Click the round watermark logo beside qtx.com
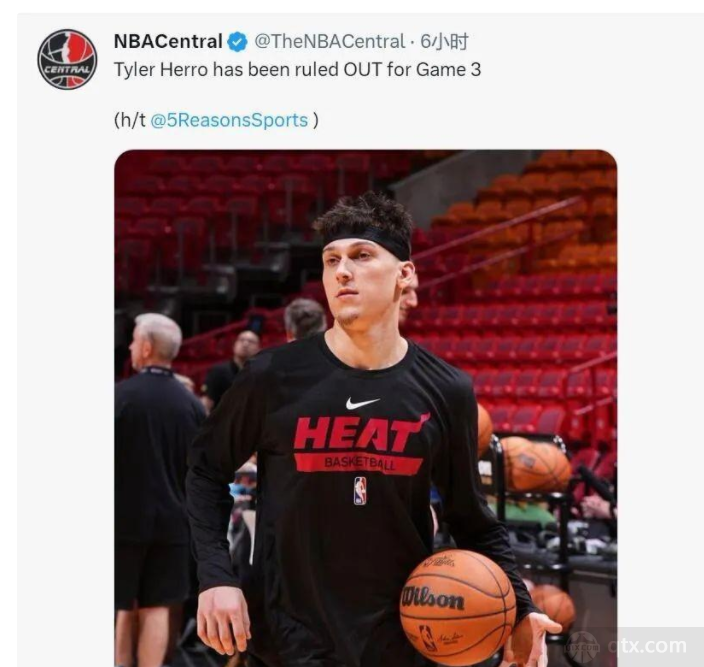The height and width of the screenshot is (667, 704). click(582, 647)
